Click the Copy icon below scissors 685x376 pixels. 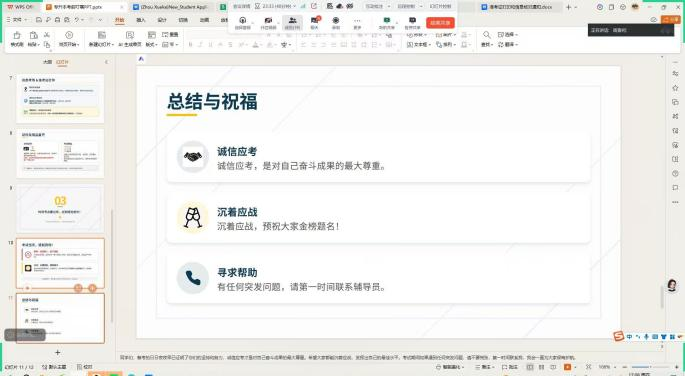pos(47,45)
